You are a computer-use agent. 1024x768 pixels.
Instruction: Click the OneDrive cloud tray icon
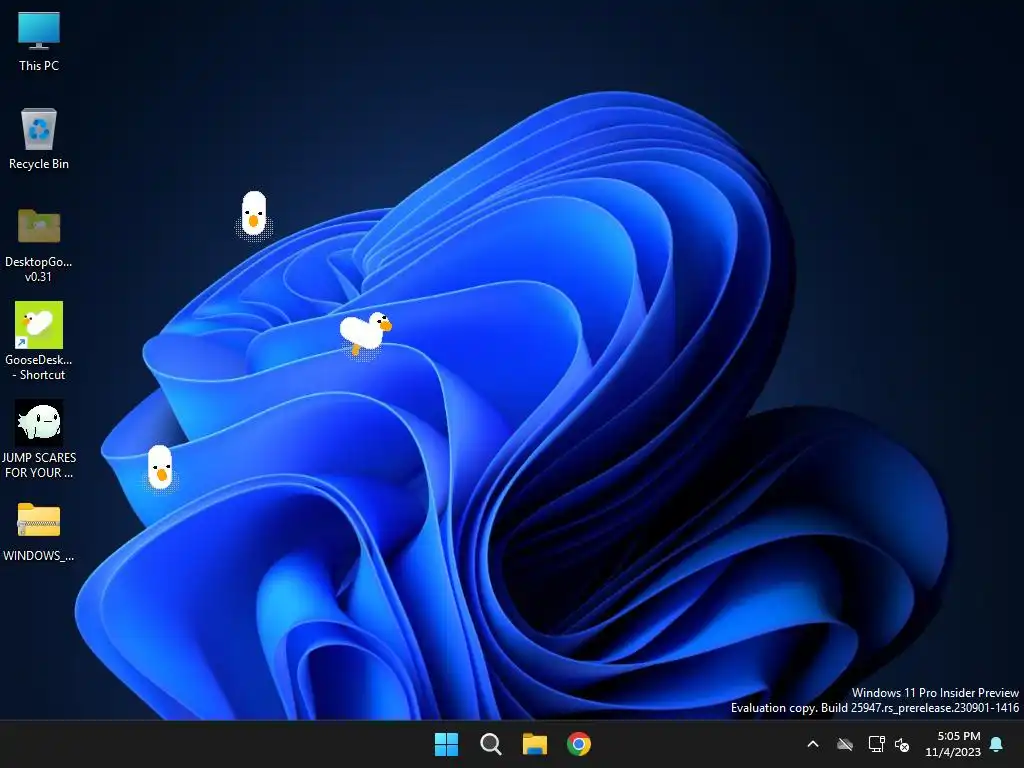(845, 744)
